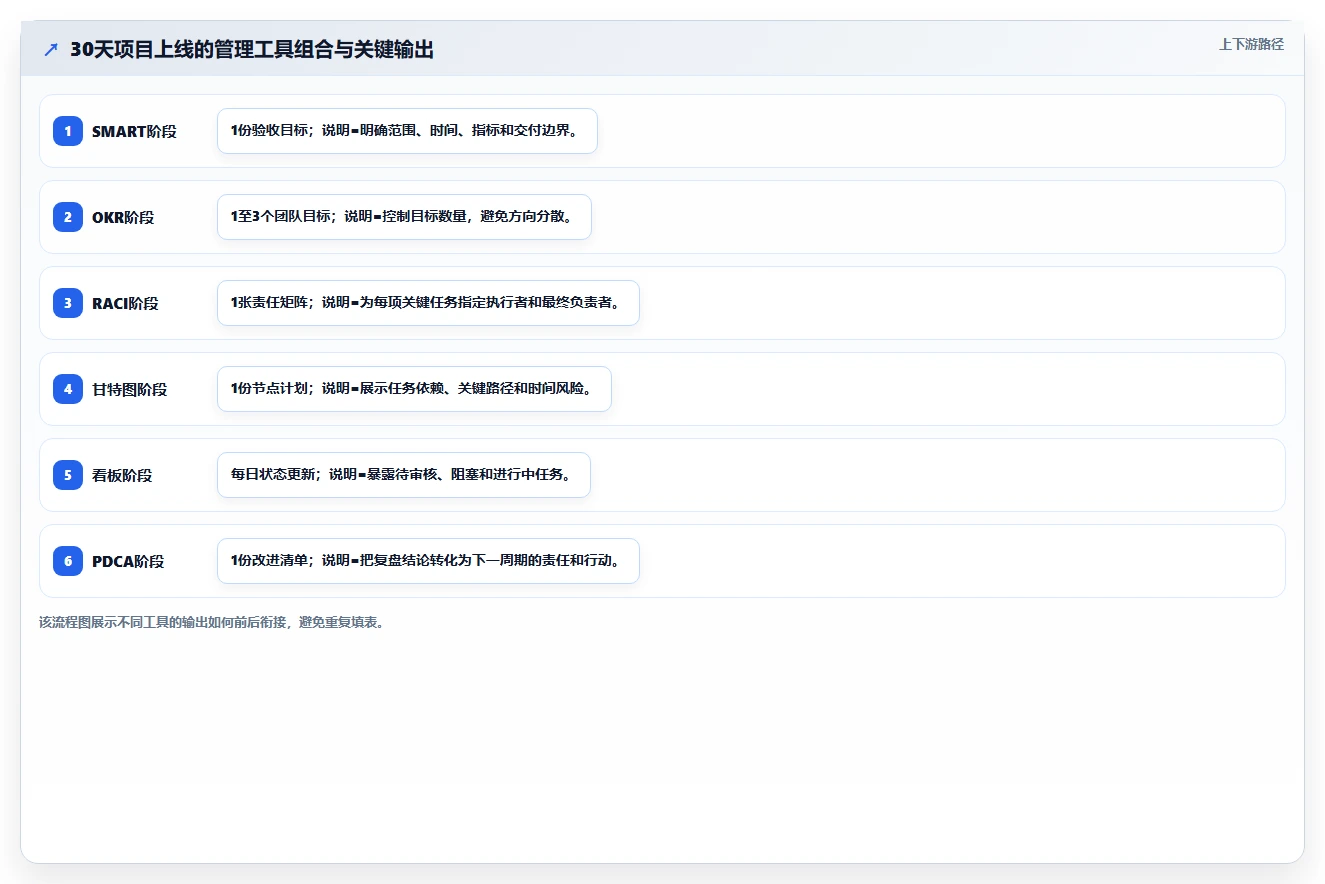Select step badge number 5

pyautogui.click(x=68, y=475)
